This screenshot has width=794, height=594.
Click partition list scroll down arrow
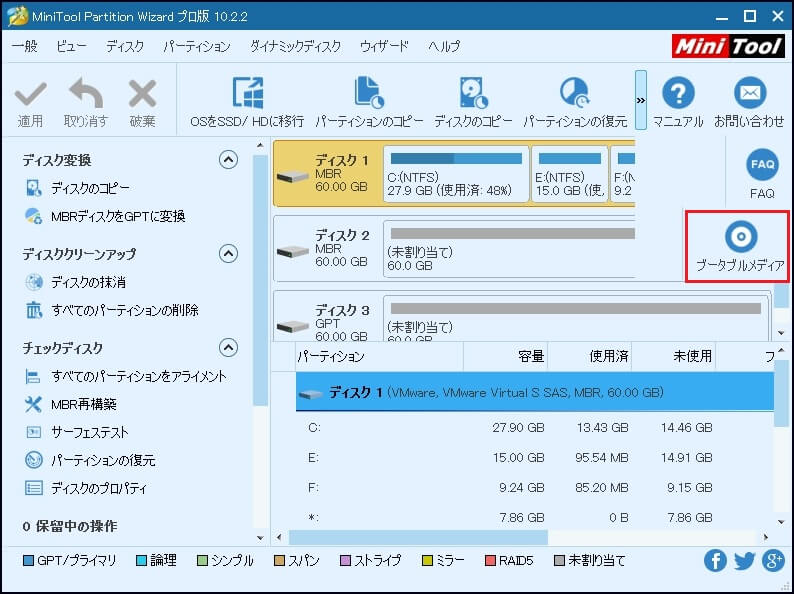click(781, 522)
